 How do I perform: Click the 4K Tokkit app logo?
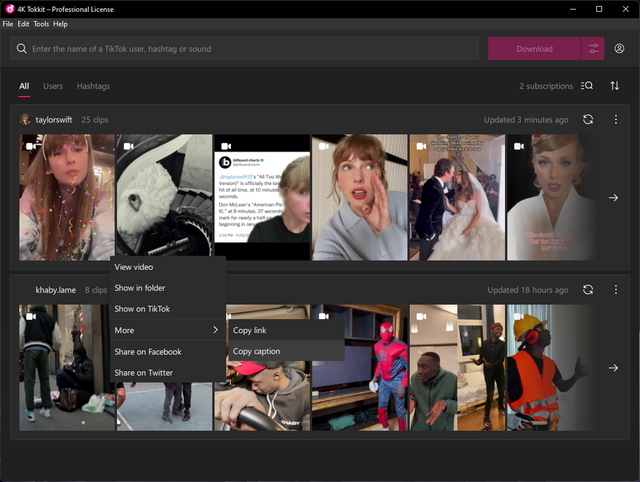pyautogui.click(x=9, y=9)
